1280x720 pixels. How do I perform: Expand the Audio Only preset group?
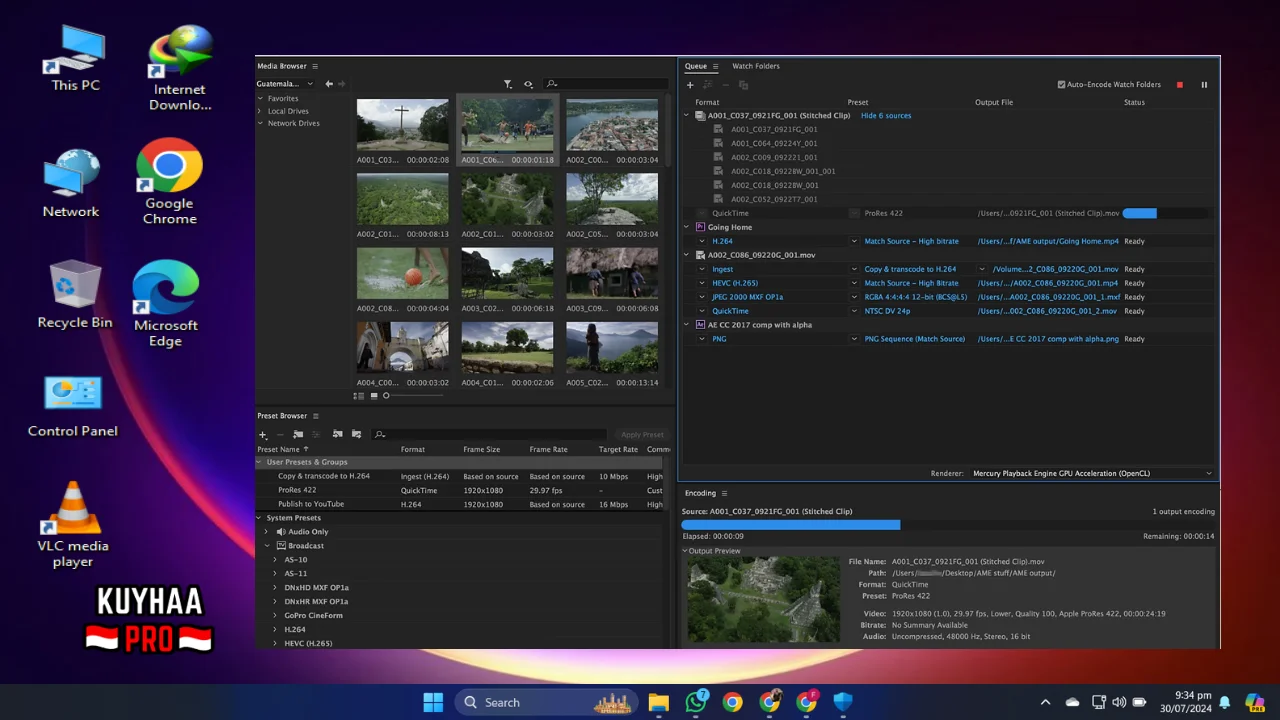pyautogui.click(x=267, y=532)
